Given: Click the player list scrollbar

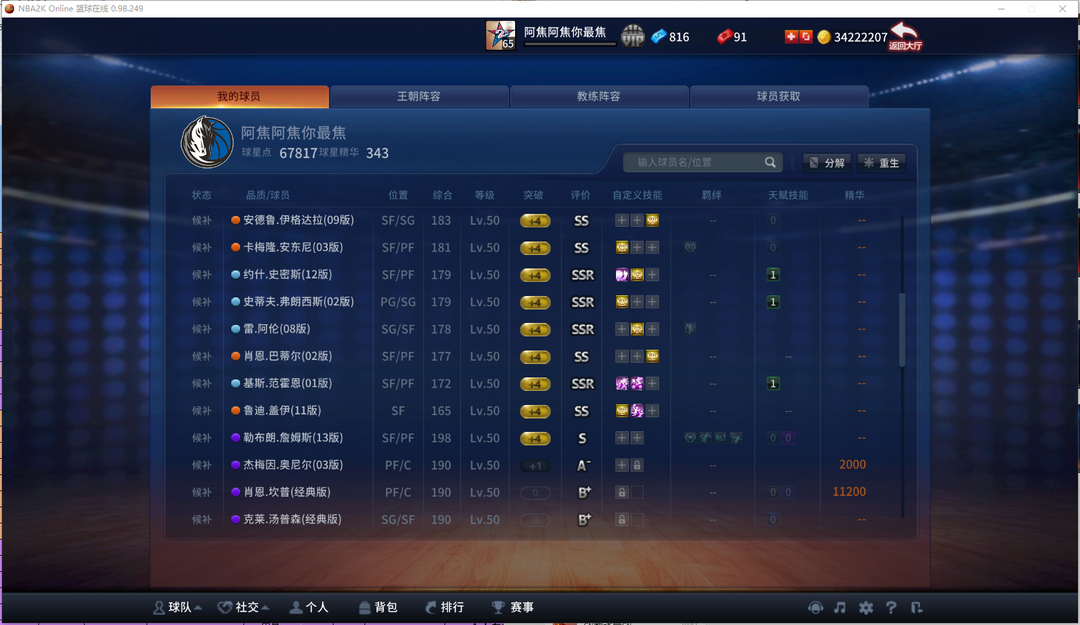Looking at the screenshot, I should [x=902, y=329].
